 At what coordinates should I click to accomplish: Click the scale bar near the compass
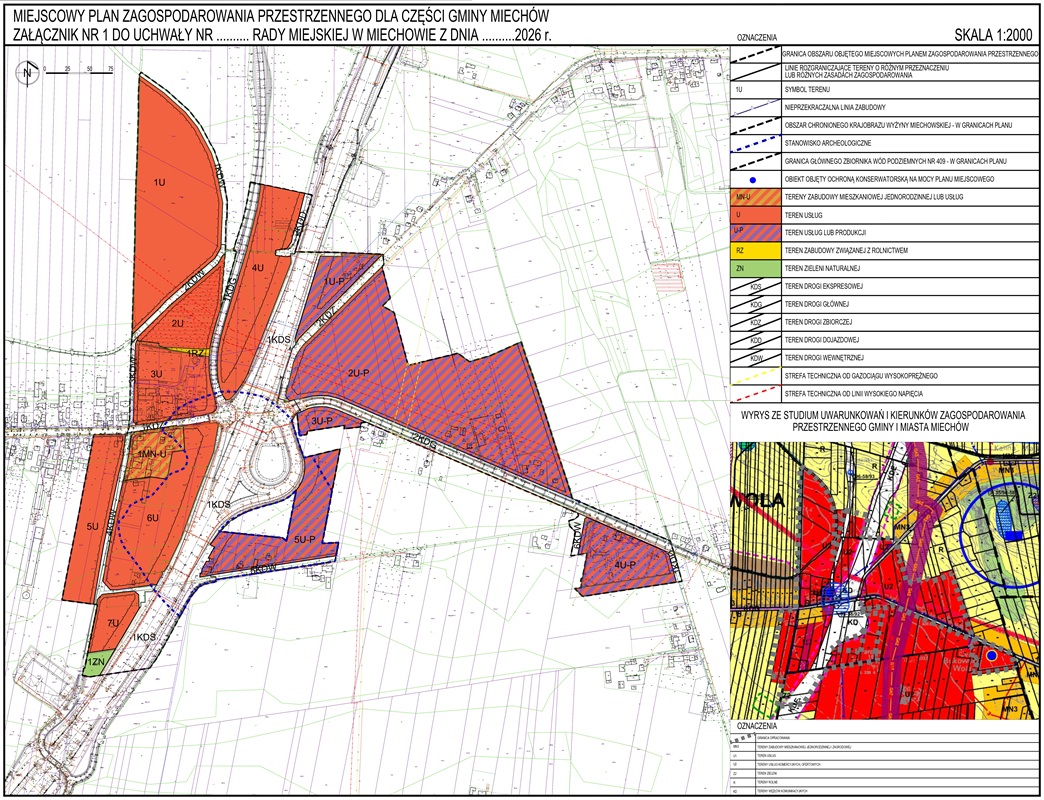point(78,72)
